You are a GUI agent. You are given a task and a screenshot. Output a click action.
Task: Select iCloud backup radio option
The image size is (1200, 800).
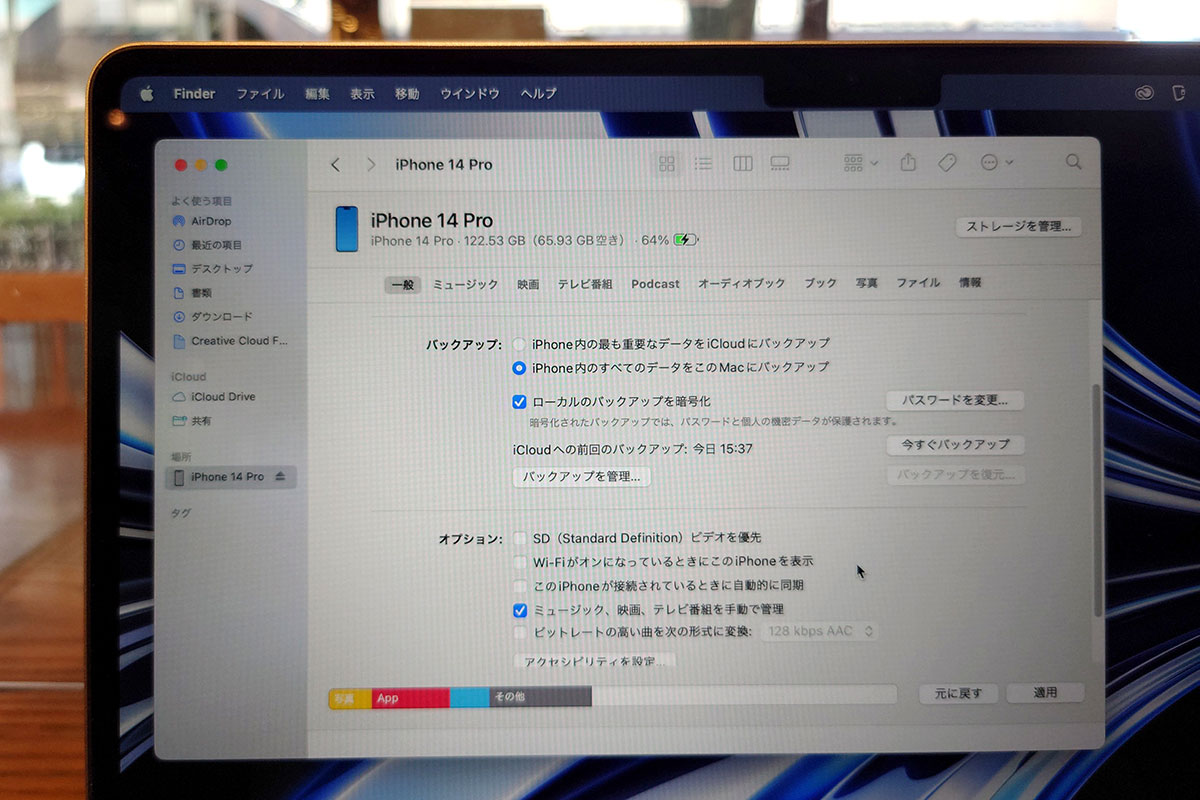[x=519, y=343]
